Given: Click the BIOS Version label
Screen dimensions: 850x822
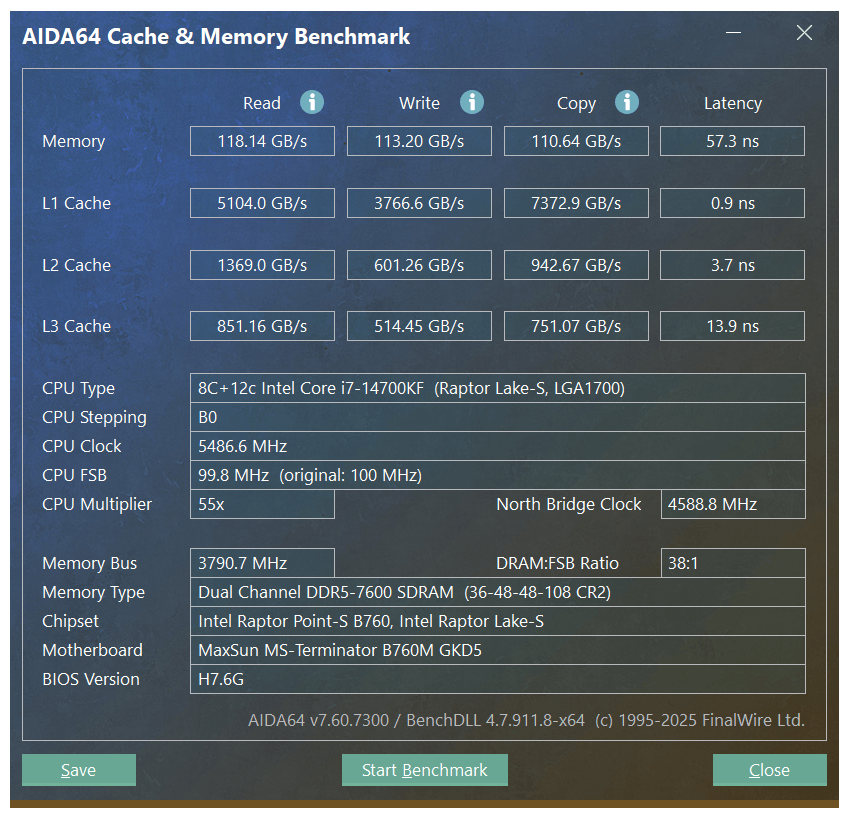Looking at the screenshot, I should pos(91,679).
